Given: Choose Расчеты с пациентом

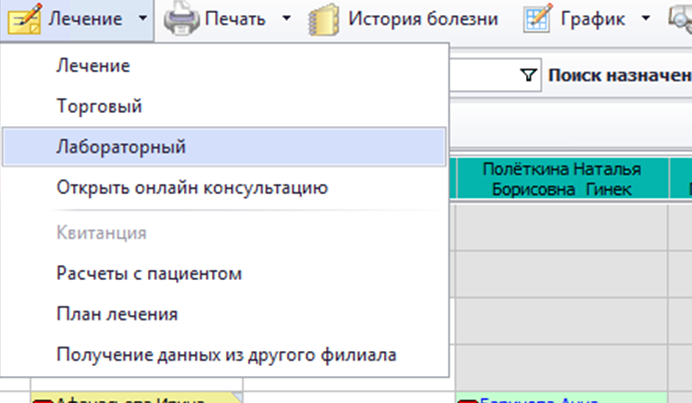Looking at the screenshot, I should tap(149, 273).
